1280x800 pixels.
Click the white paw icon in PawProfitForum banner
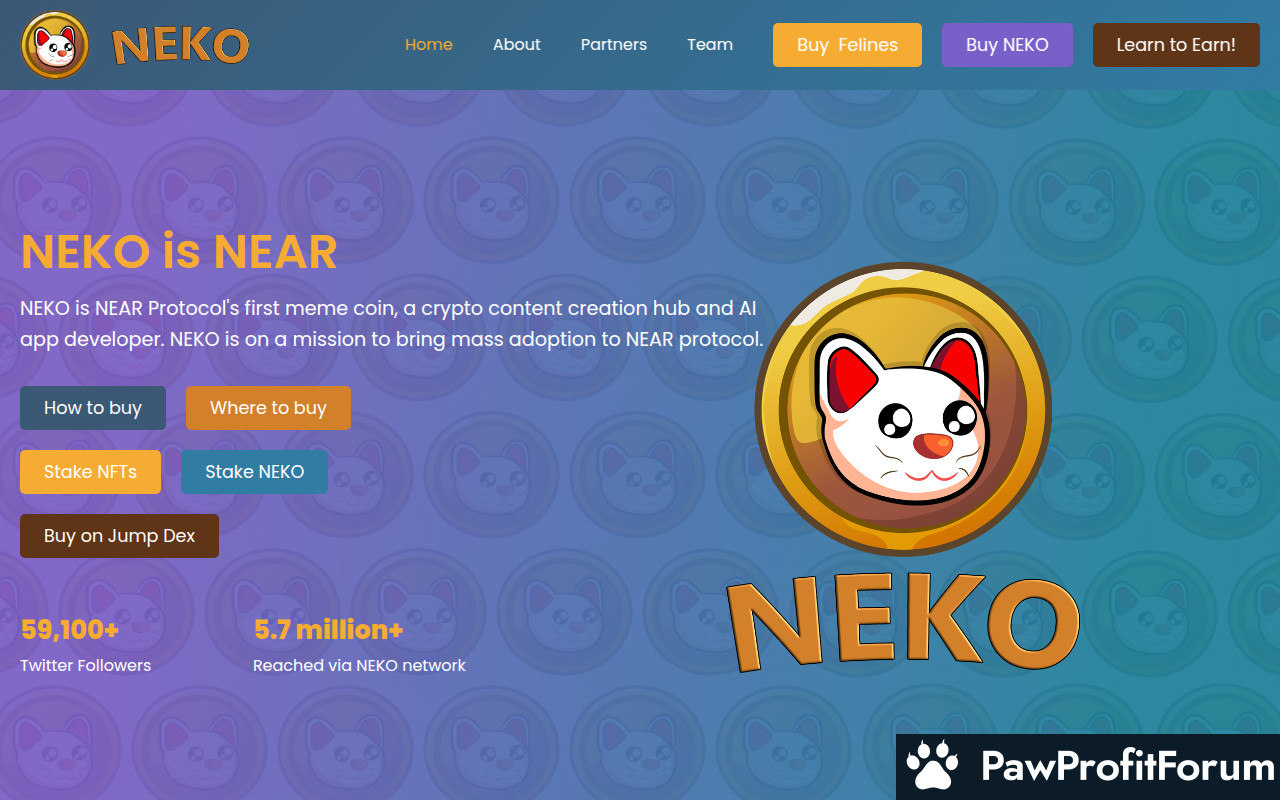coord(932,767)
